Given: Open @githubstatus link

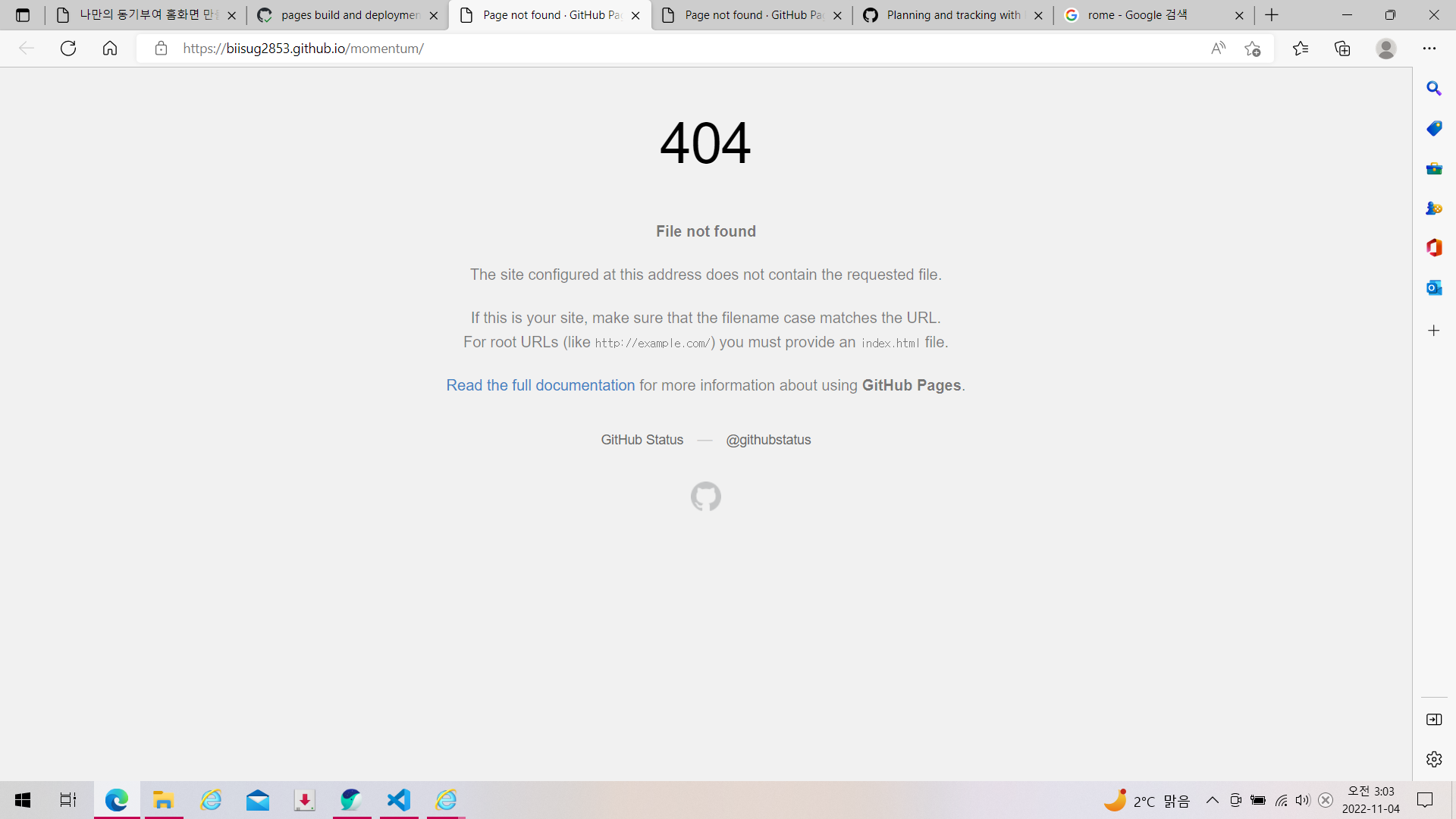Looking at the screenshot, I should [x=768, y=440].
